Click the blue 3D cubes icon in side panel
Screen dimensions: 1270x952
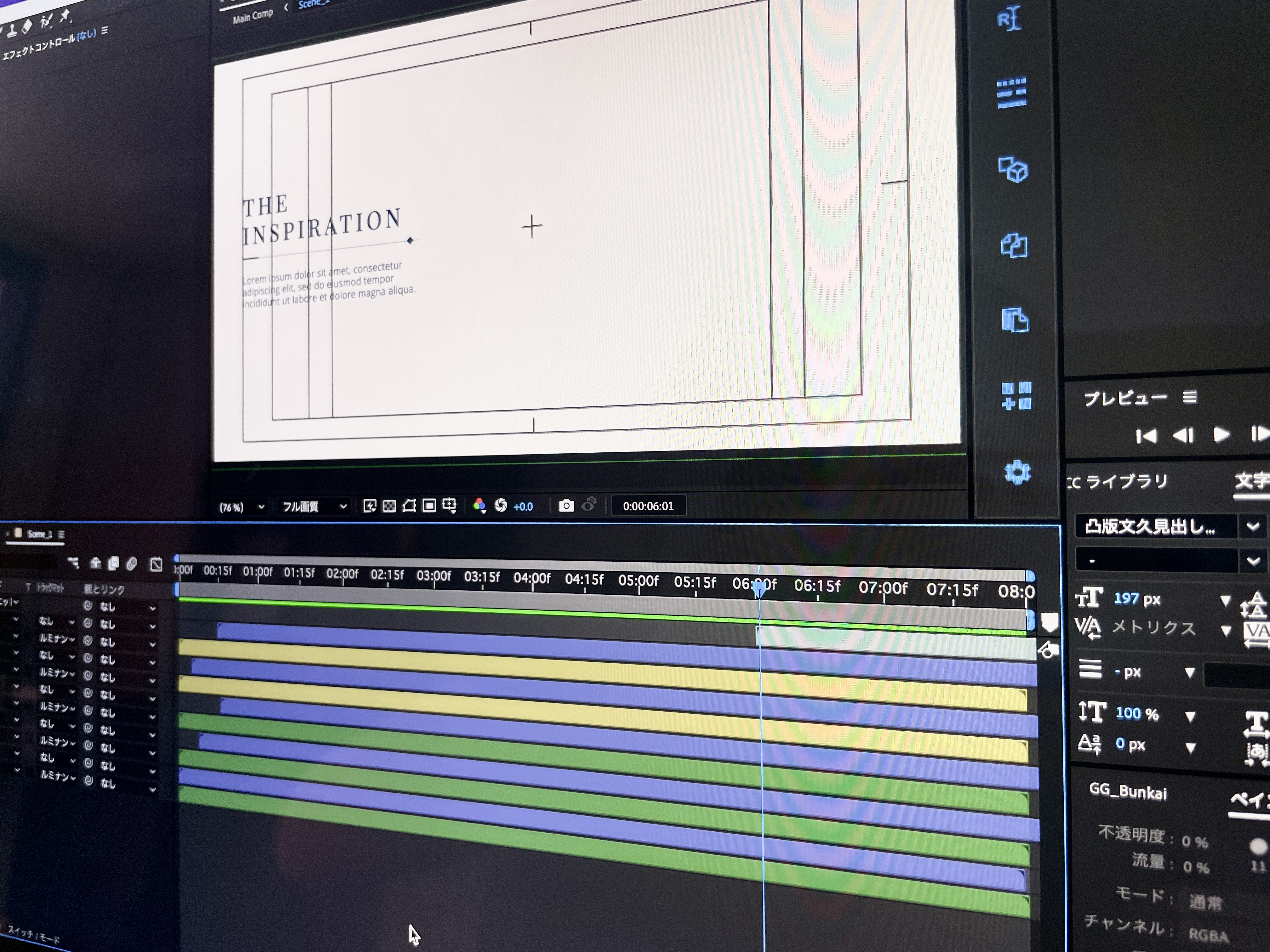(1013, 170)
